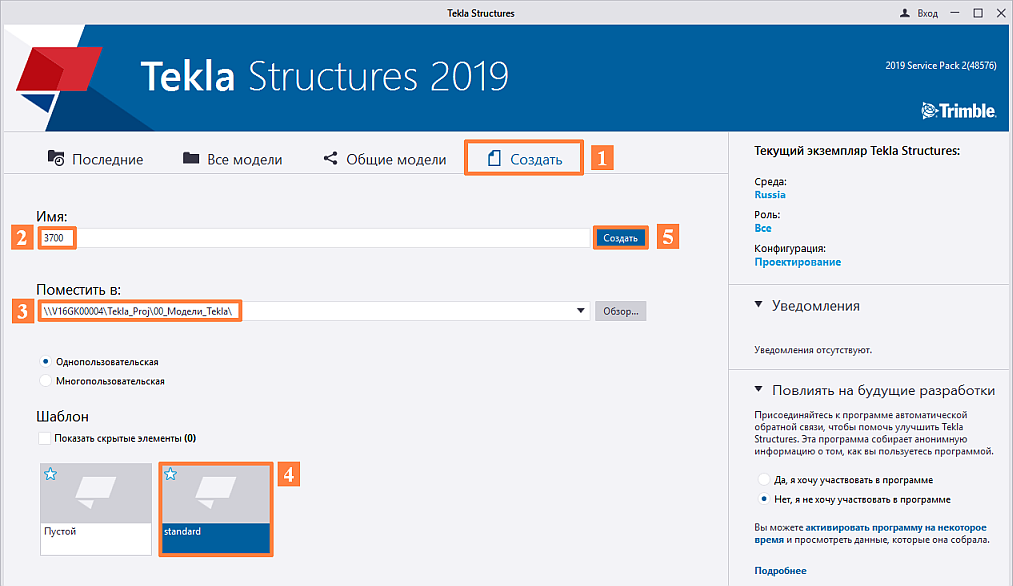Maximize the Tekla Structures window
Screen dimensions: 1013x586
tap(978, 13)
